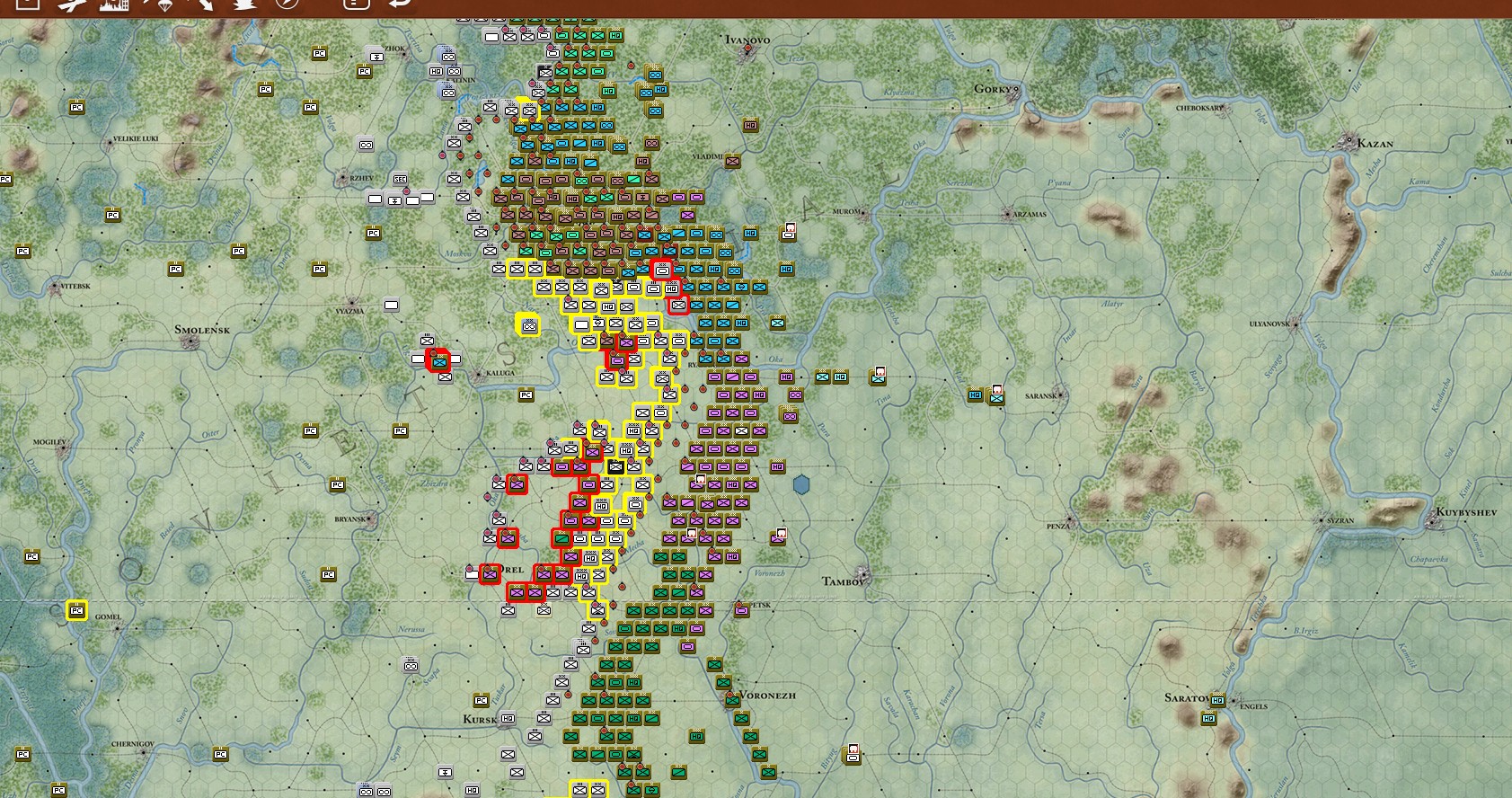Select the leader-portrait counter beside Saransk
The height and width of the screenshot is (798, 1512).
coord(996,395)
